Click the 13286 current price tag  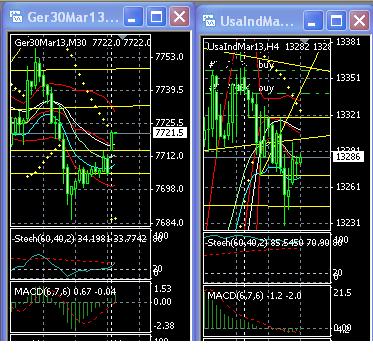point(348,157)
